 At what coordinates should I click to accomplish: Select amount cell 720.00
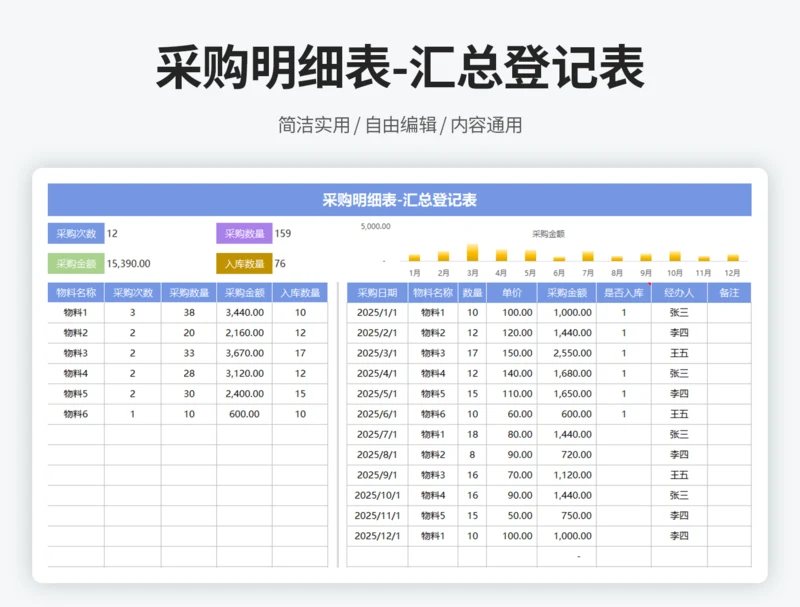[x=567, y=454]
